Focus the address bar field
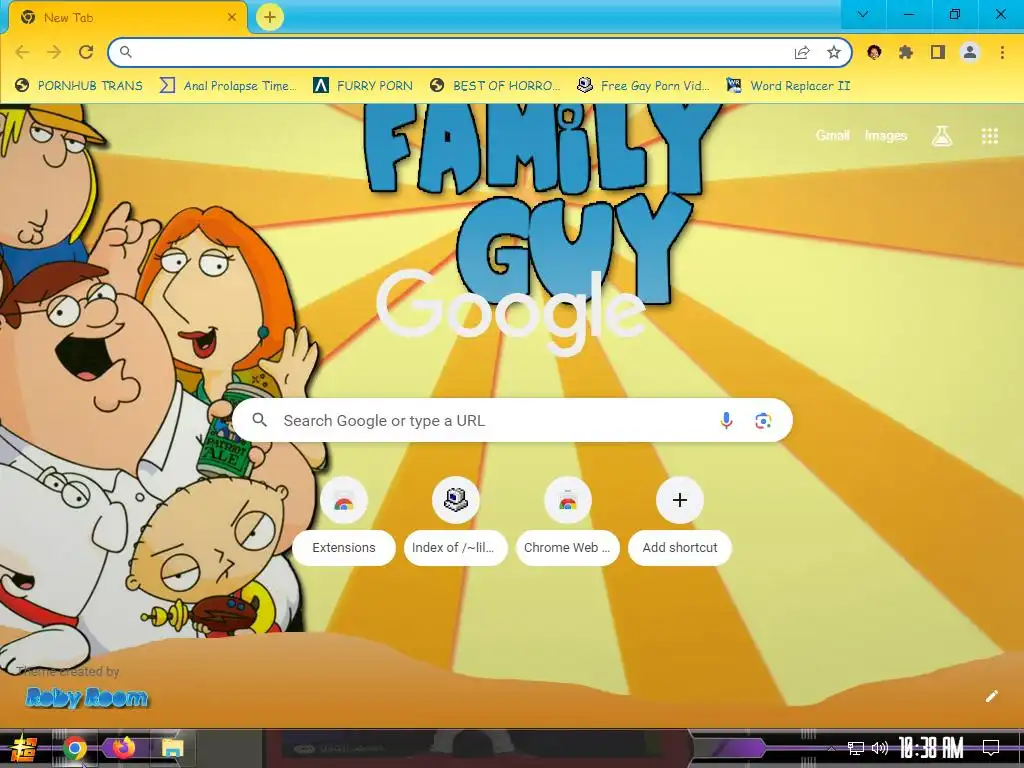Viewport: 1024px width, 768px height. click(x=480, y=52)
